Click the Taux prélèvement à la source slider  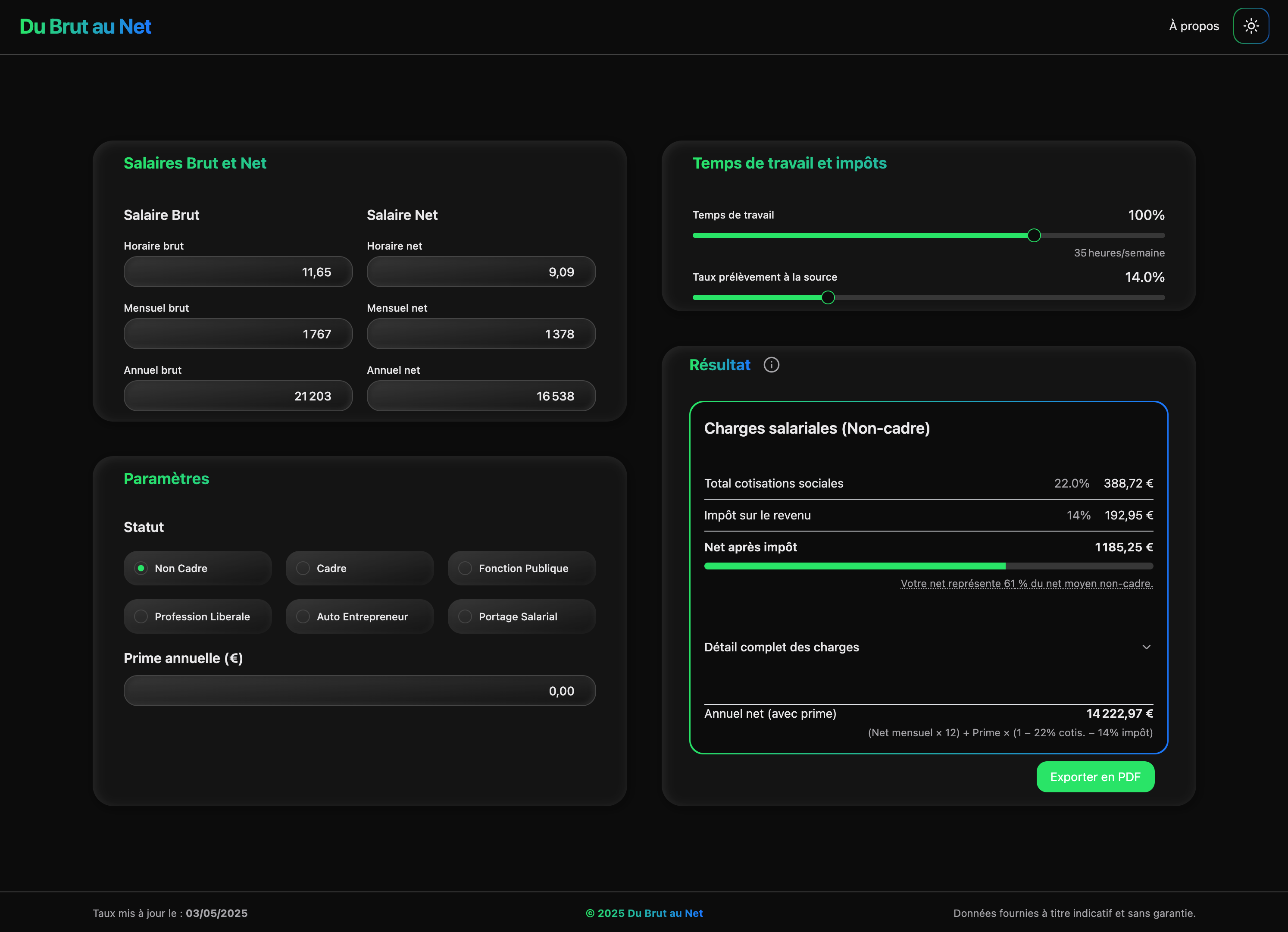coord(928,297)
